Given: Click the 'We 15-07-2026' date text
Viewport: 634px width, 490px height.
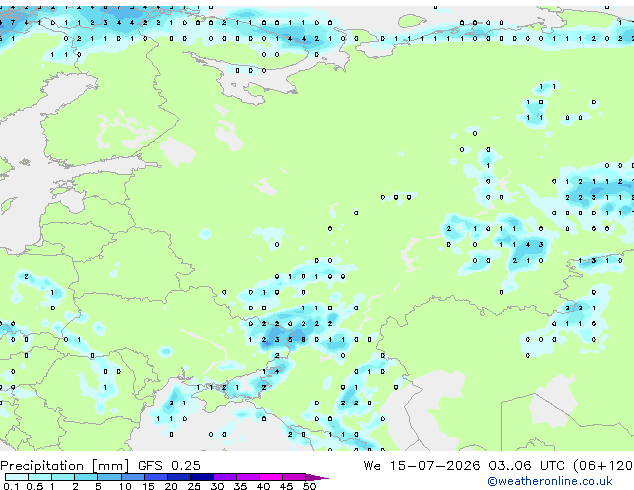Looking at the screenshot, I should (x=422, y=466).
